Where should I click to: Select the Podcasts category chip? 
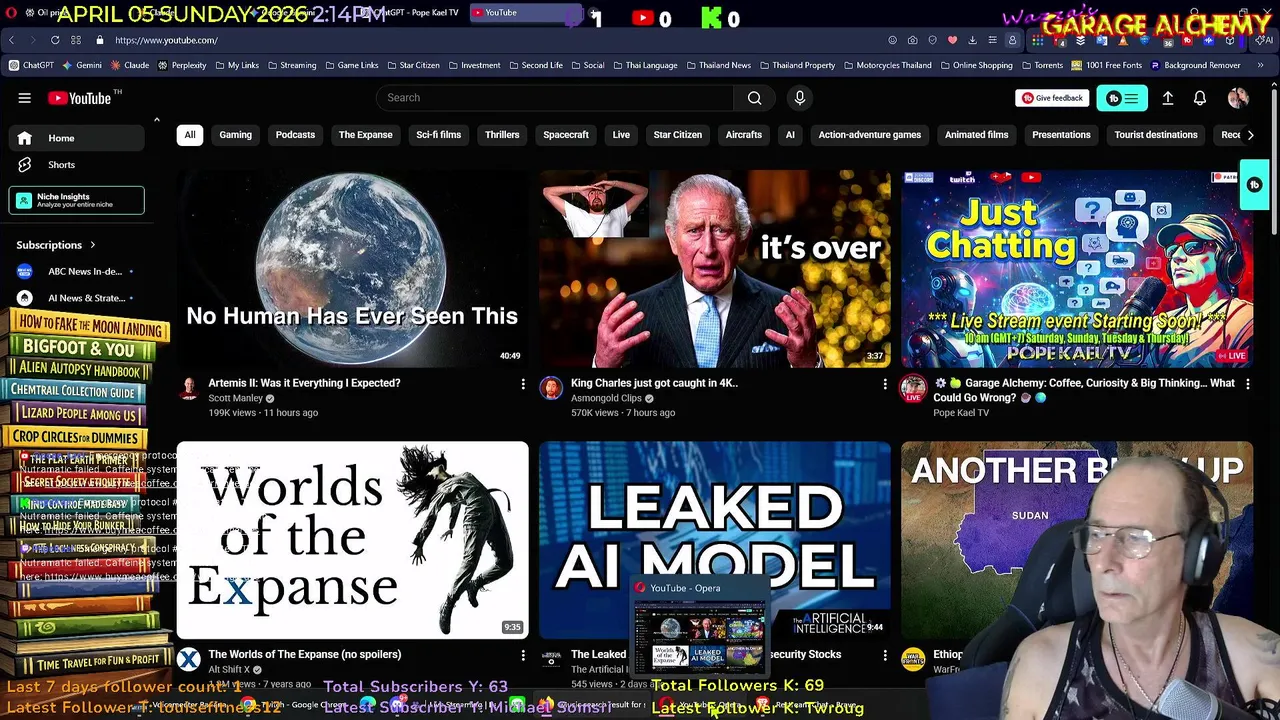click(295, 135)
